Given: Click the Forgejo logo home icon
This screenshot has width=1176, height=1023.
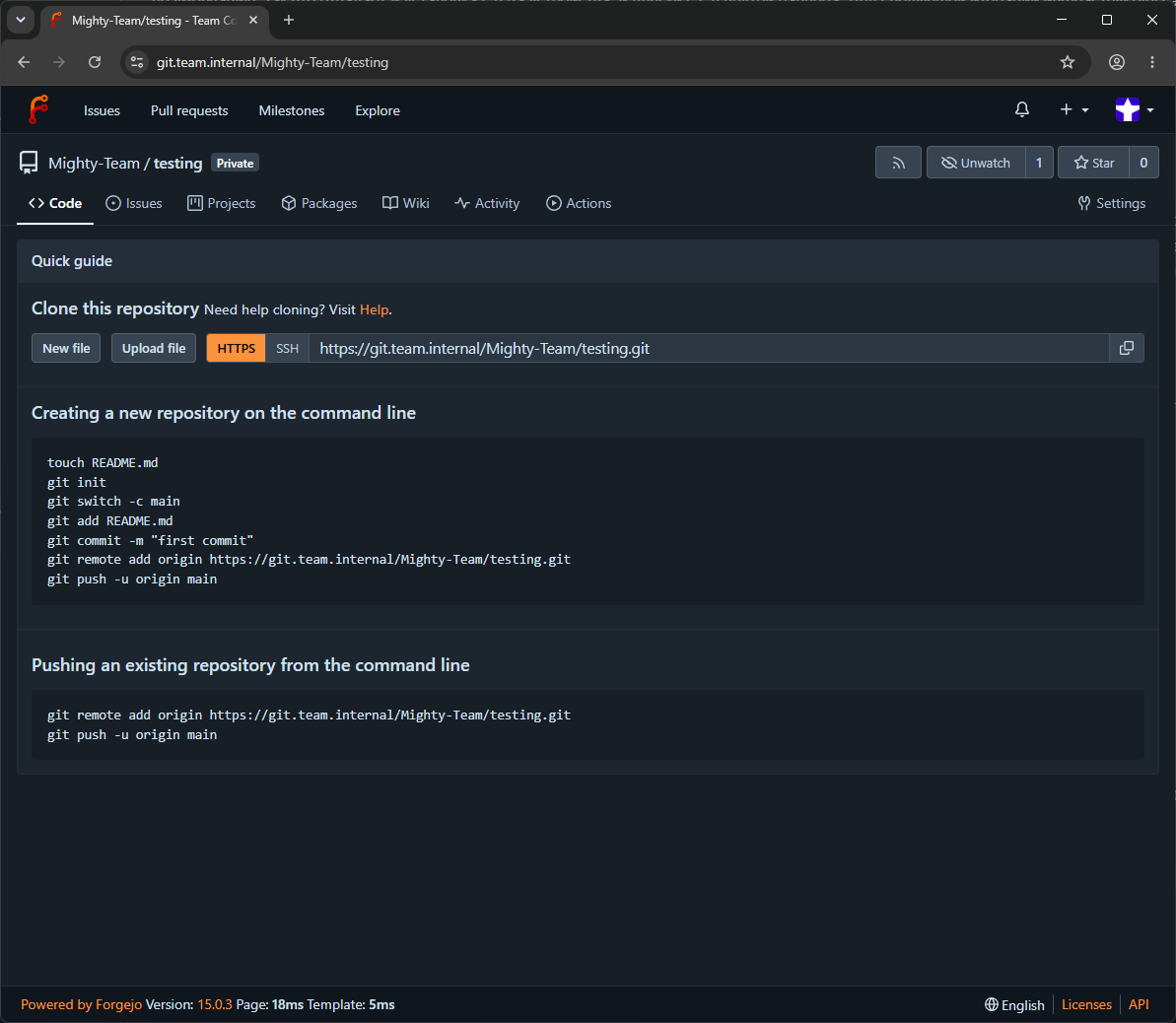Looking at the screenshot, I should click(38, 109).
